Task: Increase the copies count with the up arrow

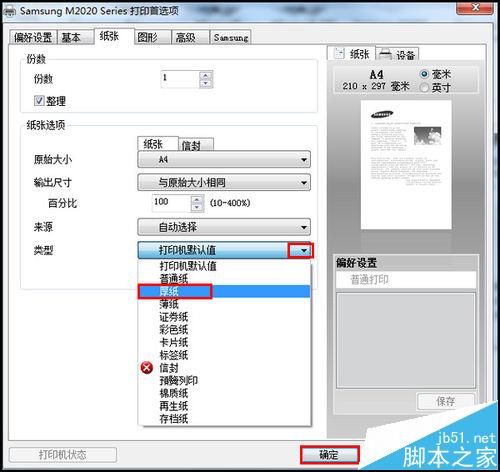Action: coord(206,76)
